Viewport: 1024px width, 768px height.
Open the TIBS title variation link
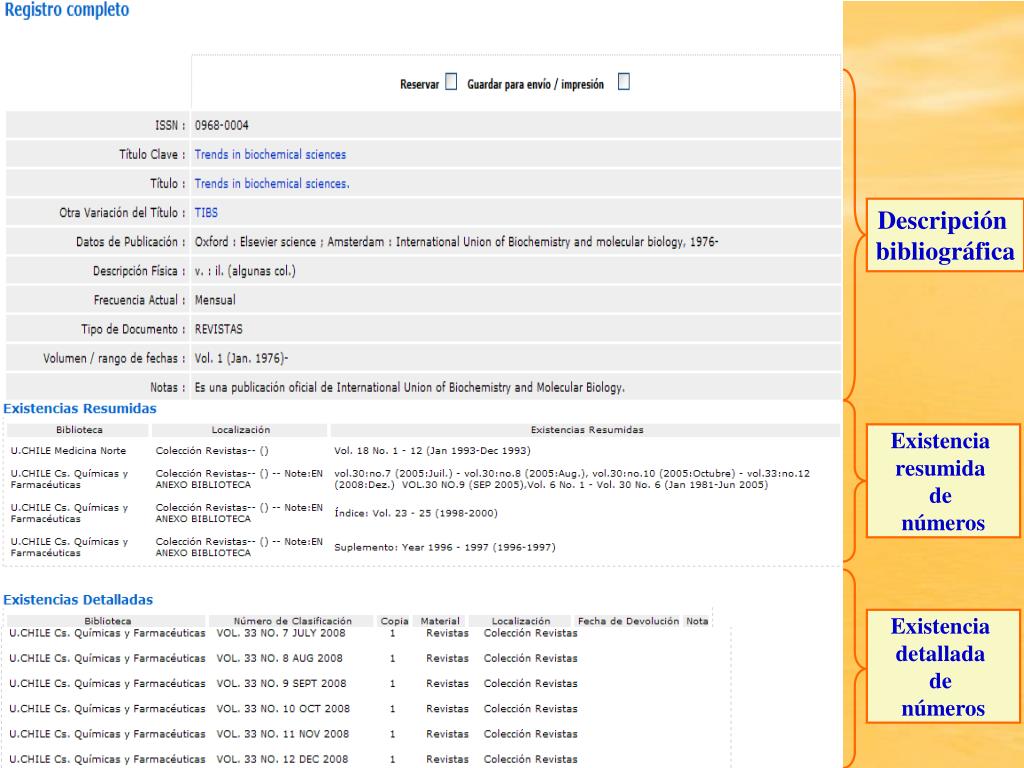(206, 213)
